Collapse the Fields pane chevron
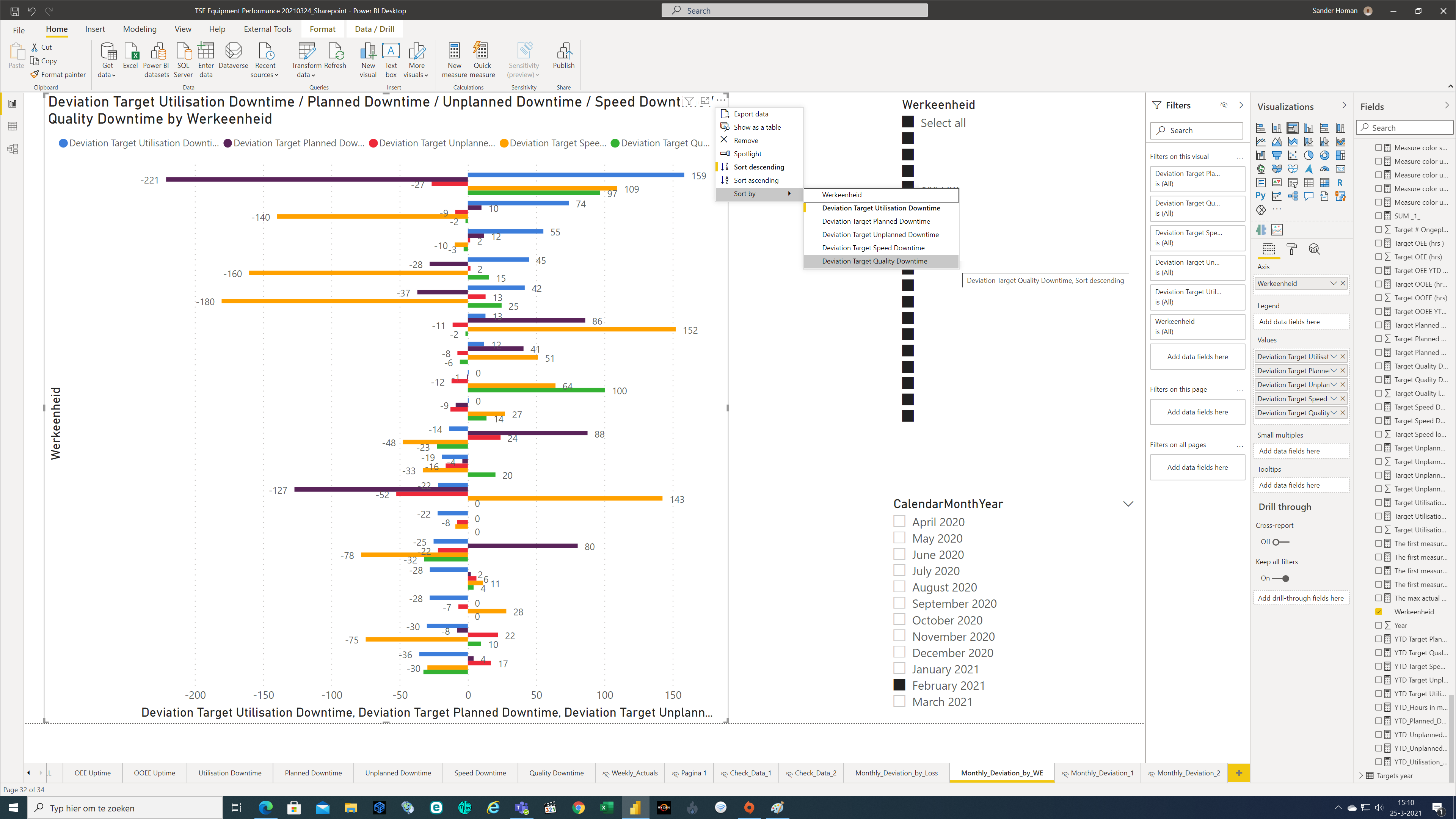Image resolution: width=1456 pixels, height=819 pixels. [x=1447, y=106]
